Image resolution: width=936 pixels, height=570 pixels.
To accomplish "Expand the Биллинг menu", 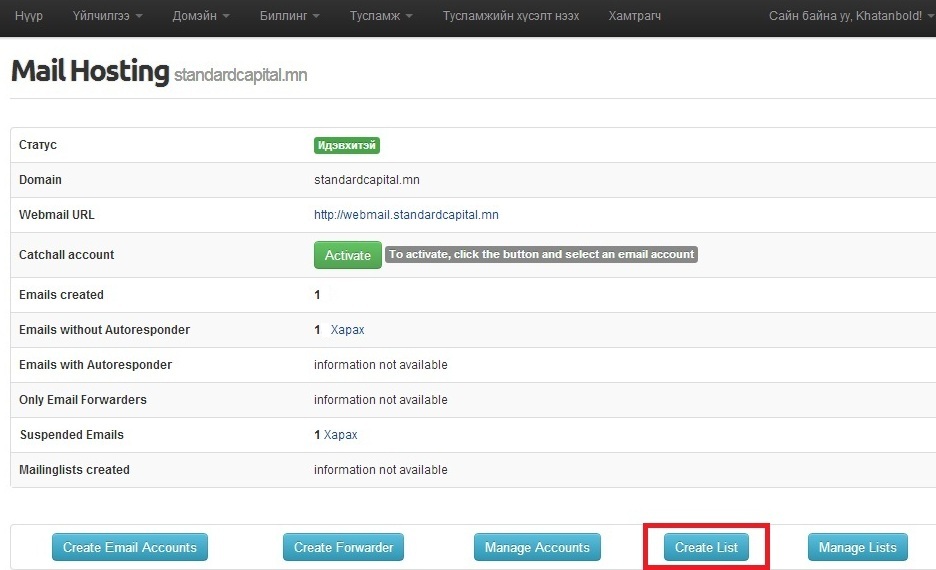I will pos(289,16).
